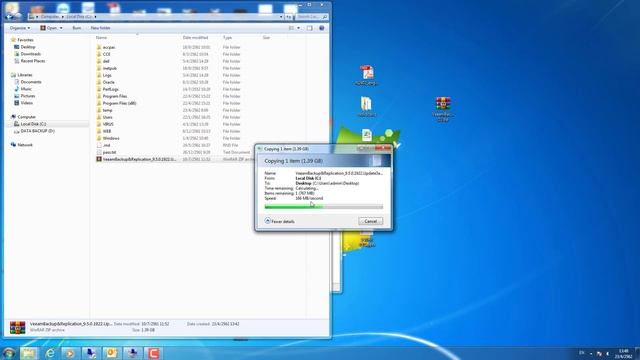
Task: Click the Windows Start button
Action: (8, 353)
